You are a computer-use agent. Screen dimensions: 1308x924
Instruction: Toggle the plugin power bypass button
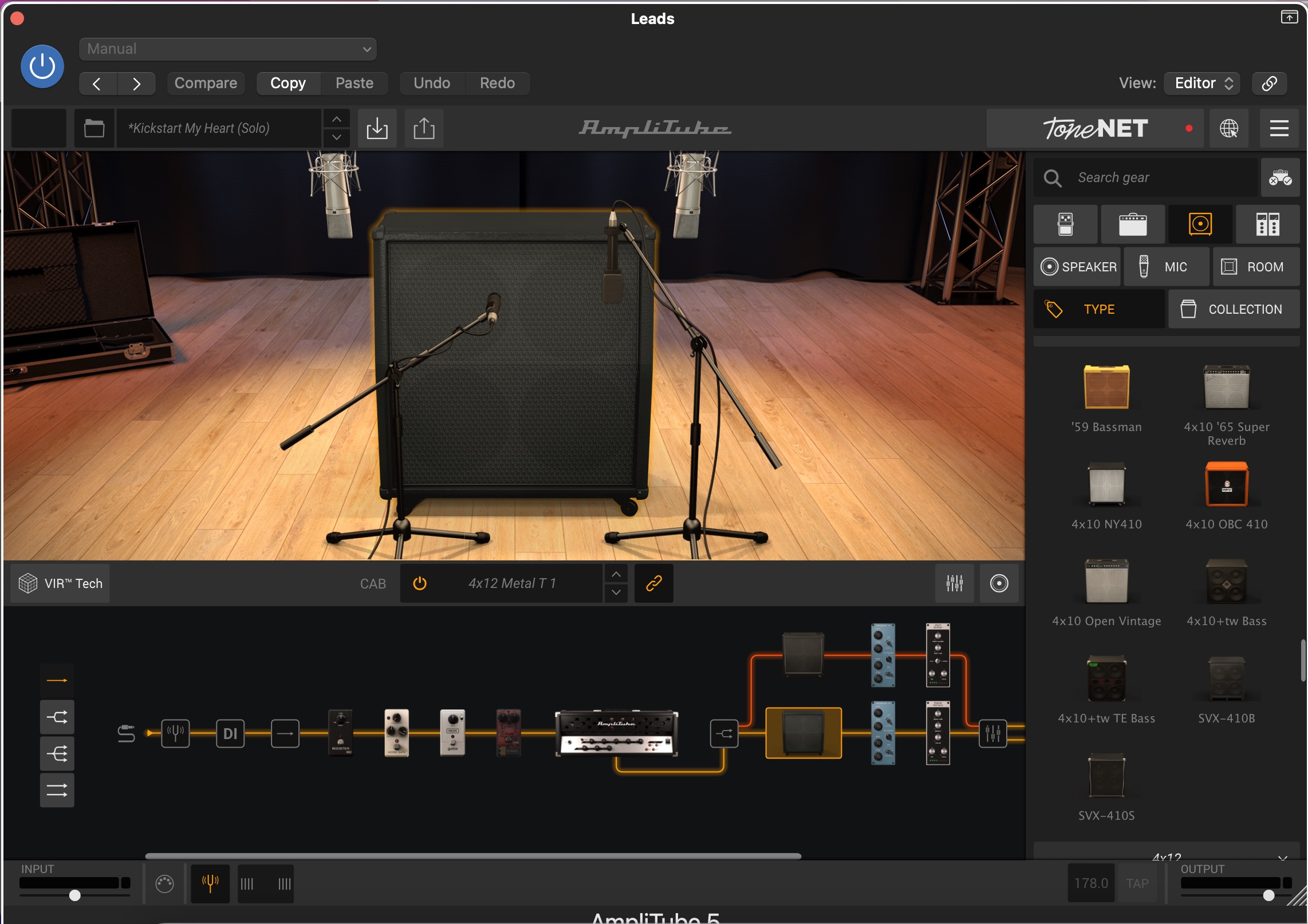pos(42,66)
